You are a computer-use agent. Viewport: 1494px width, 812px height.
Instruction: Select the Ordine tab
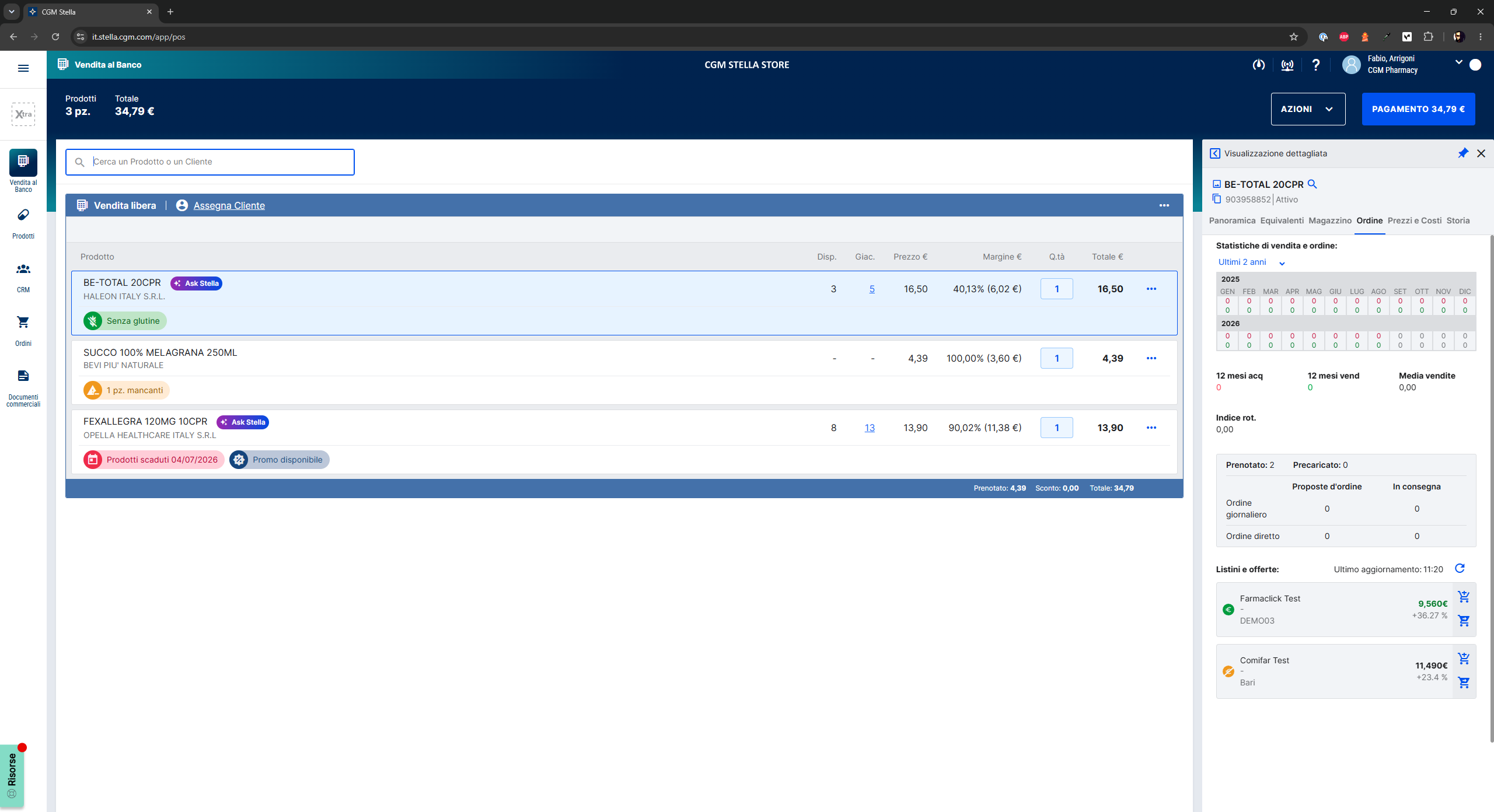pos(1370,220)
